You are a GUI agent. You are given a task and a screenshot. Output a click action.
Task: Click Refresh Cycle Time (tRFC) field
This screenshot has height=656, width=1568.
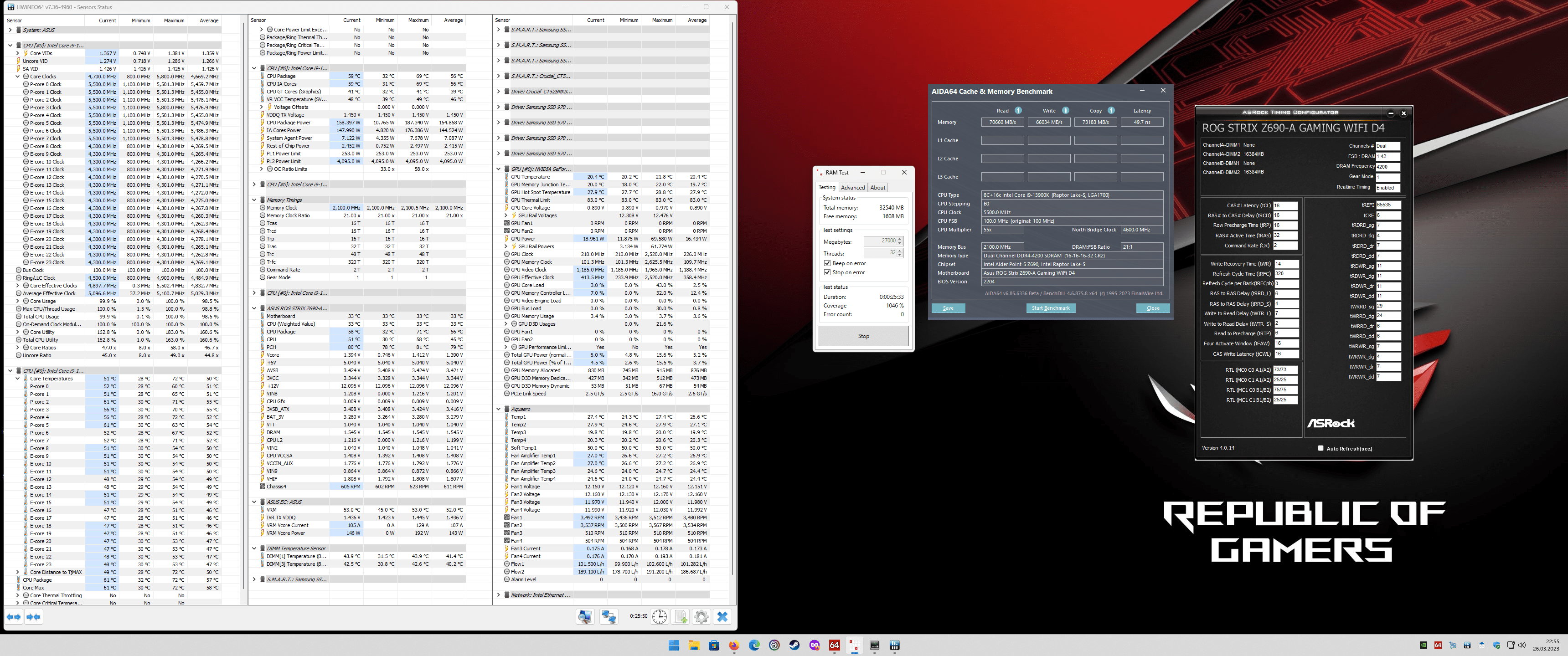coord(1286,274)
